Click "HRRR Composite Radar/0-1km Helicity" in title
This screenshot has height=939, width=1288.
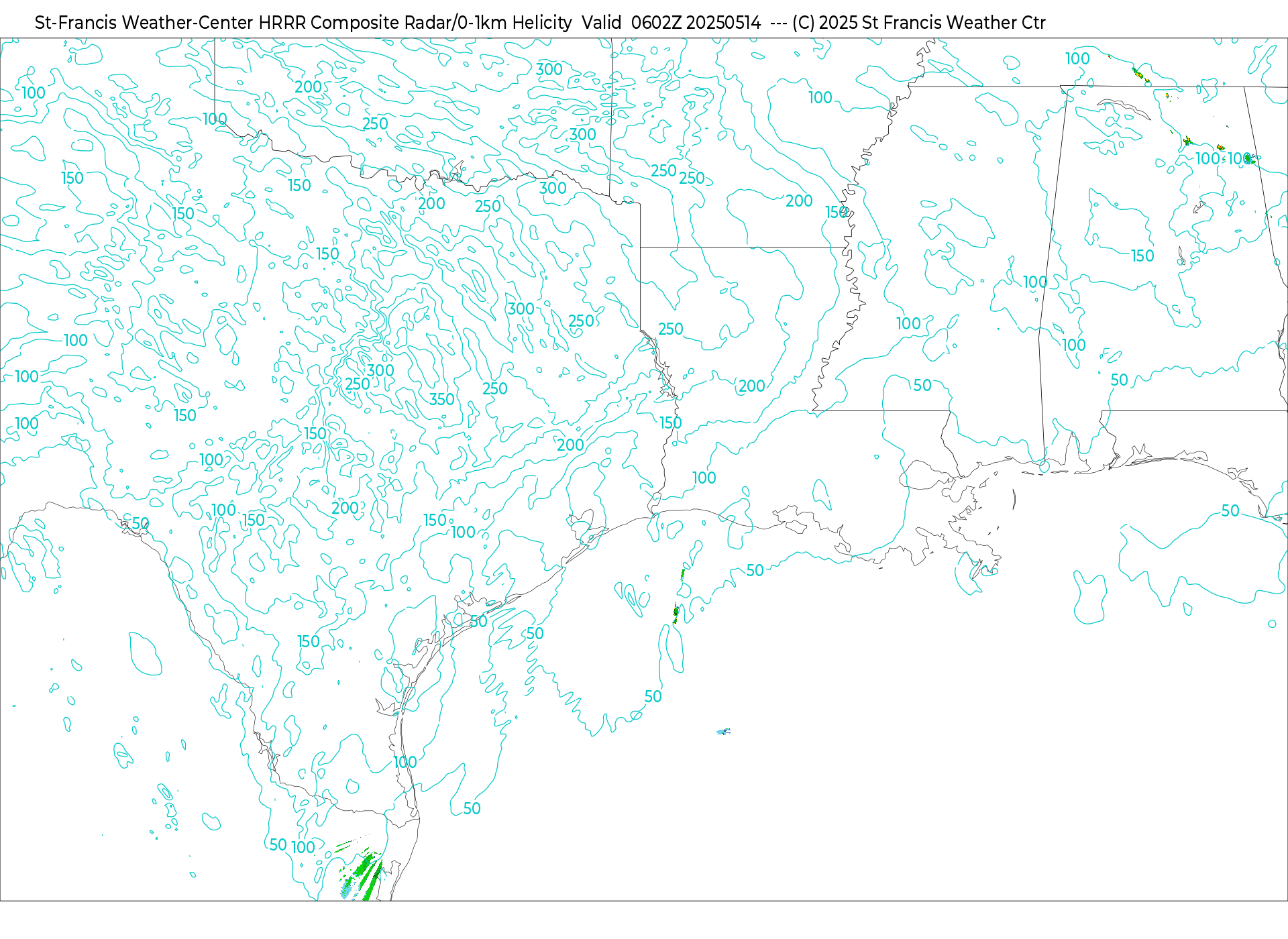click(415, 23)
